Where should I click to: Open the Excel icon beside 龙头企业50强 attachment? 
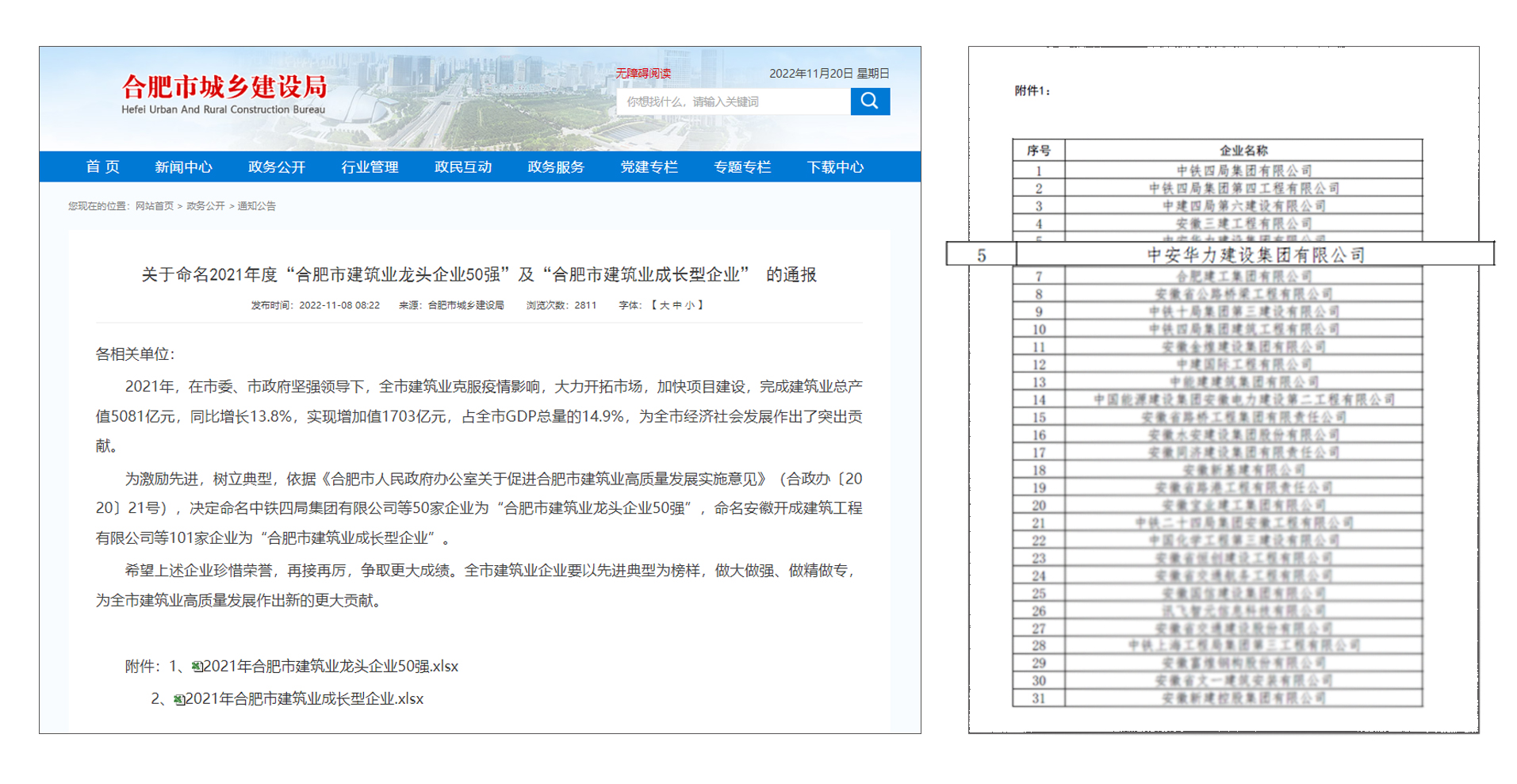198,667
